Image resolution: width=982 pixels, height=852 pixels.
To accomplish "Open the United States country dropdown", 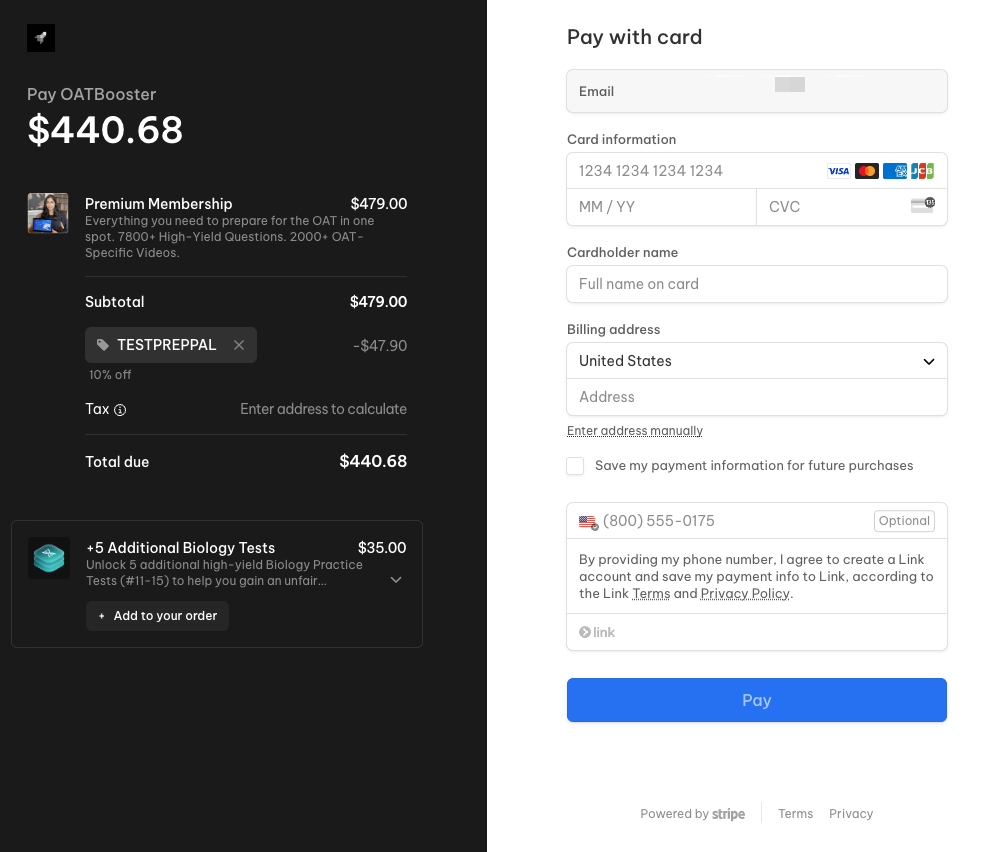I will point(756,361).
